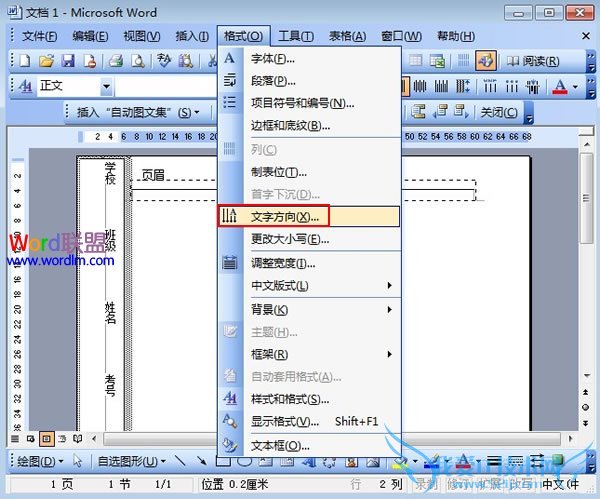The image size is (600, 499).
Task: Click the Text Box menu icon
Action: 230,445
